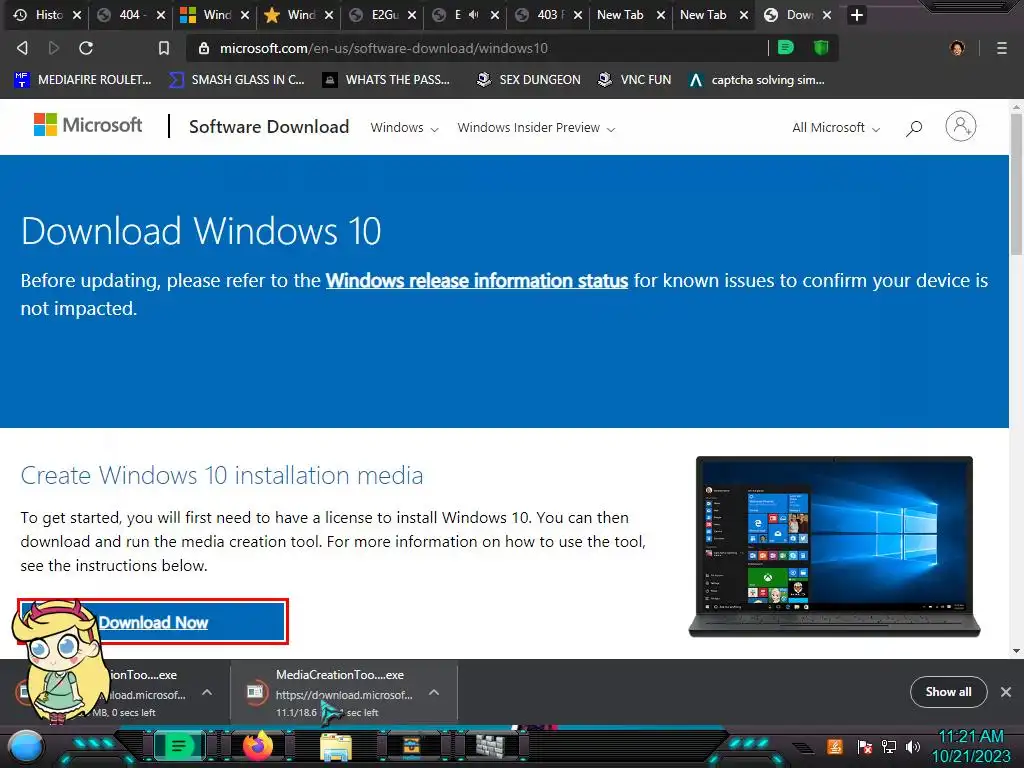The width and height of the screenshot is (1024, 768).
Task: Click the Microsoft logo
Action: (88, 124)
